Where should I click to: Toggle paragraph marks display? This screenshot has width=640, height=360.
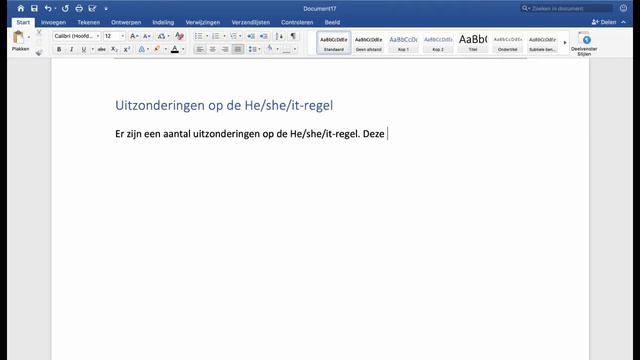pos(293,36)
